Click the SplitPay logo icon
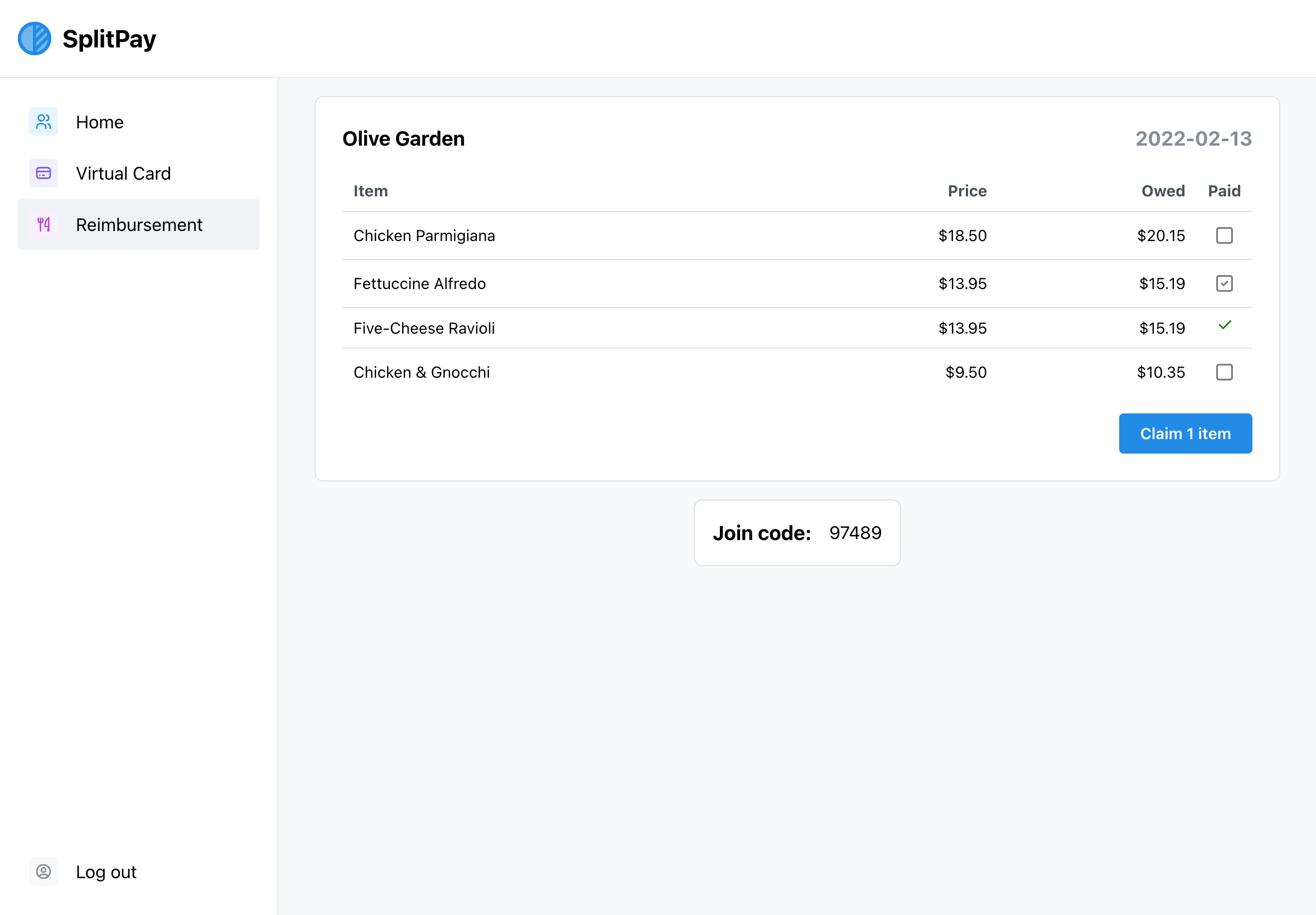Image resolution: width=1316 pixels, height=915 pixels. pos(35,38)
